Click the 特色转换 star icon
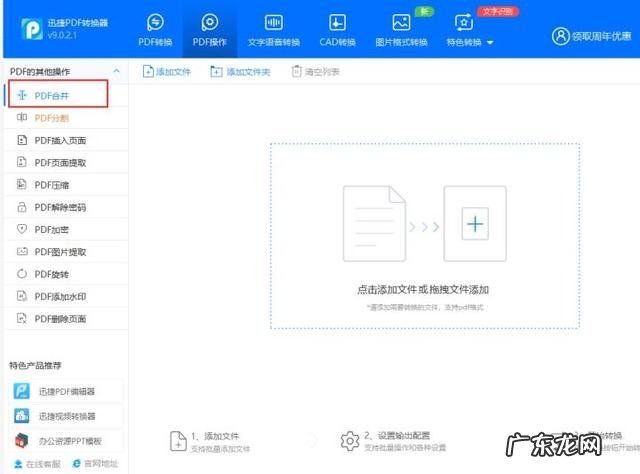Viewport: 640px width, 474px height. coord(464,22)
